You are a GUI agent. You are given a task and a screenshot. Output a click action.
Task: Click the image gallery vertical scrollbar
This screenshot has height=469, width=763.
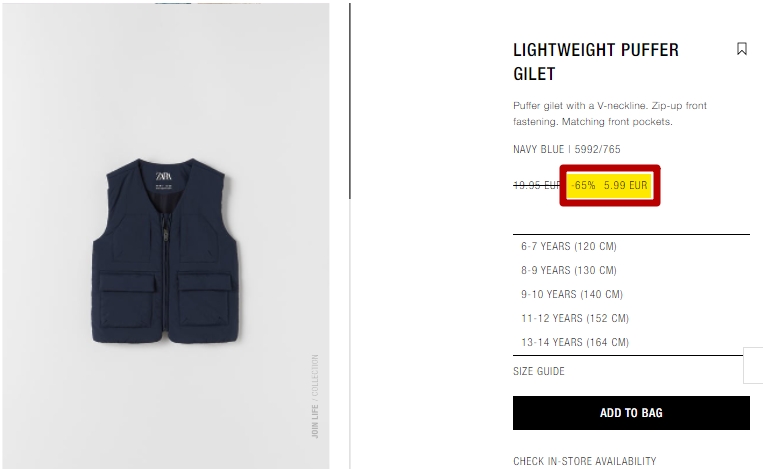(x=349, y=101)
